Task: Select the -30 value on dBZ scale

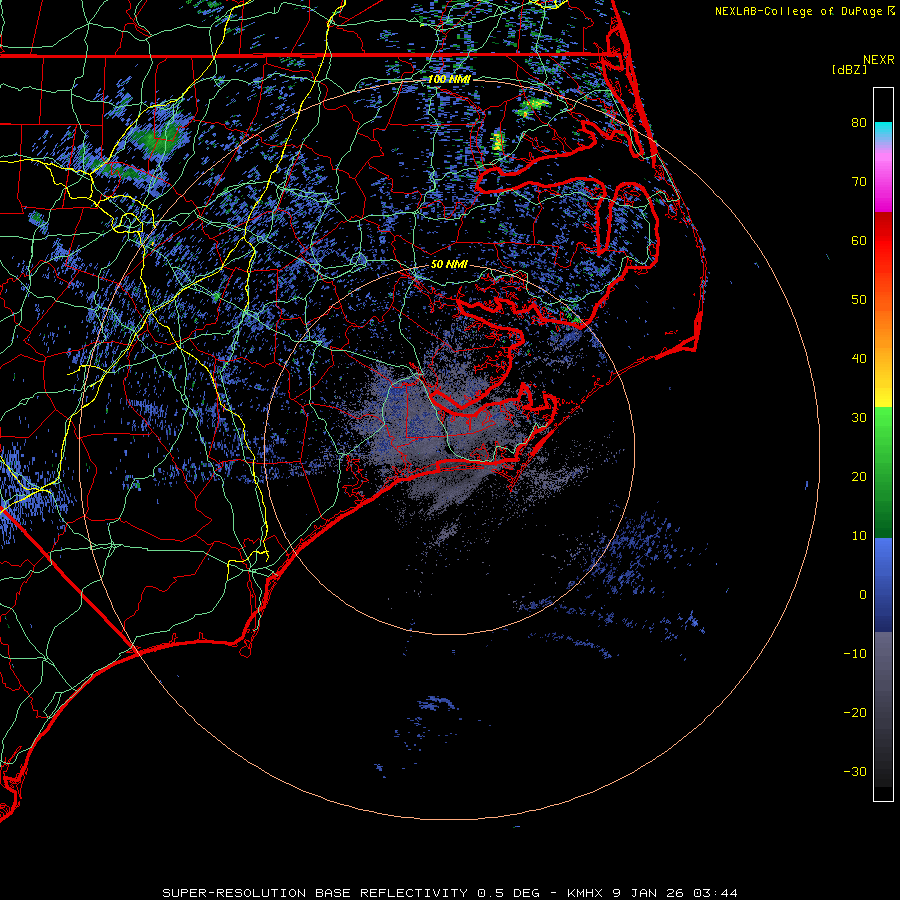Action: (855, 772)
